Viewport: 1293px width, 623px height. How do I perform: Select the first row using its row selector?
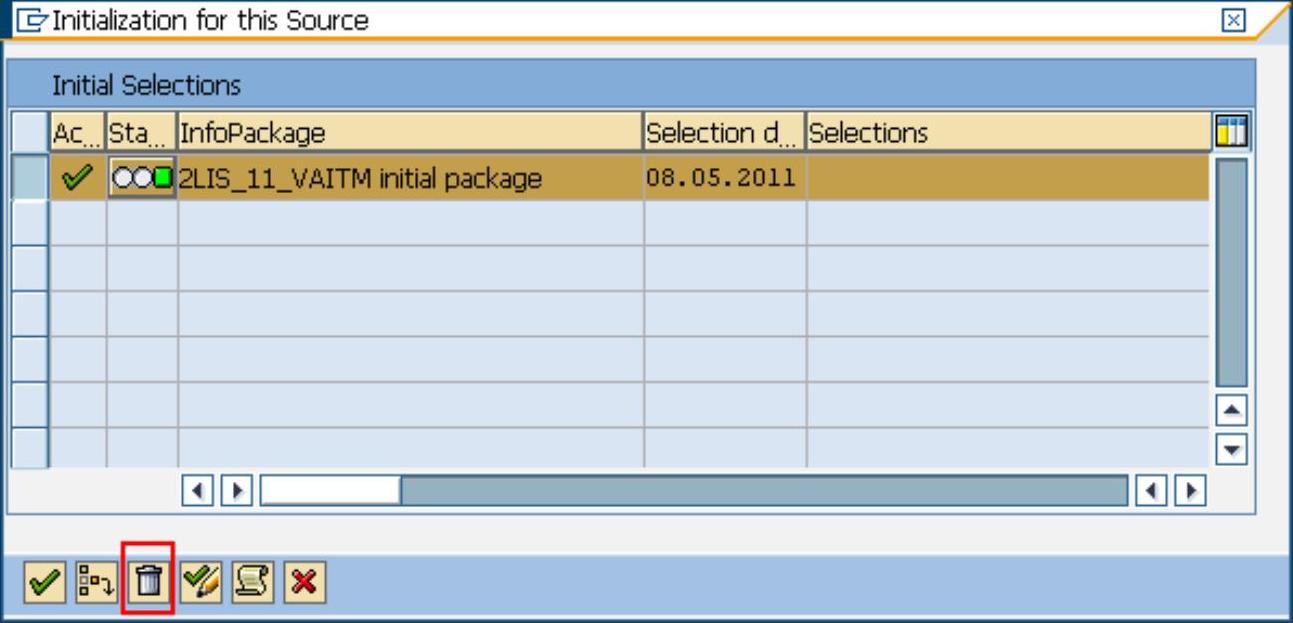(x=33, y=179)
